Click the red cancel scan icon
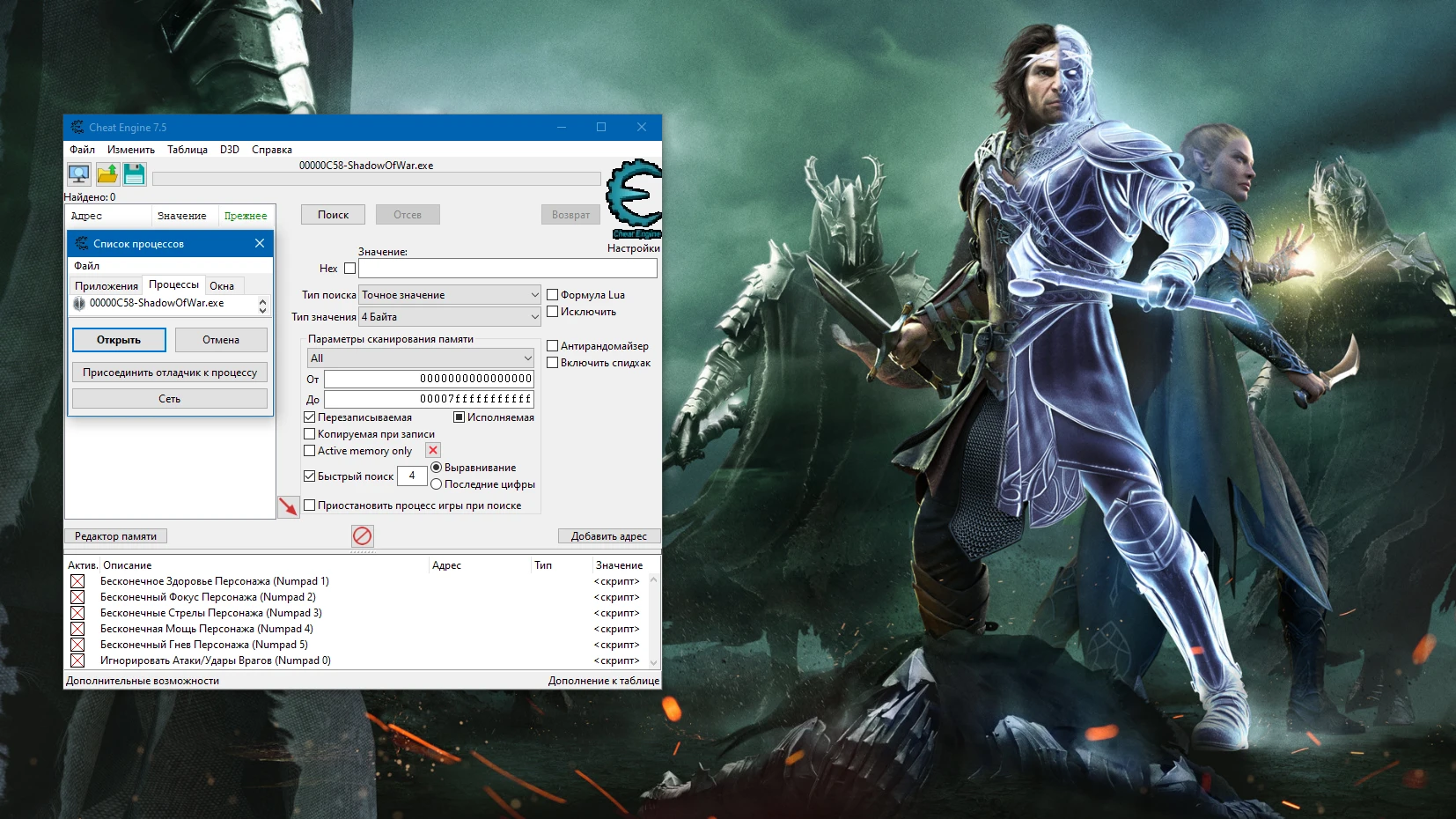 click(362, 535)
